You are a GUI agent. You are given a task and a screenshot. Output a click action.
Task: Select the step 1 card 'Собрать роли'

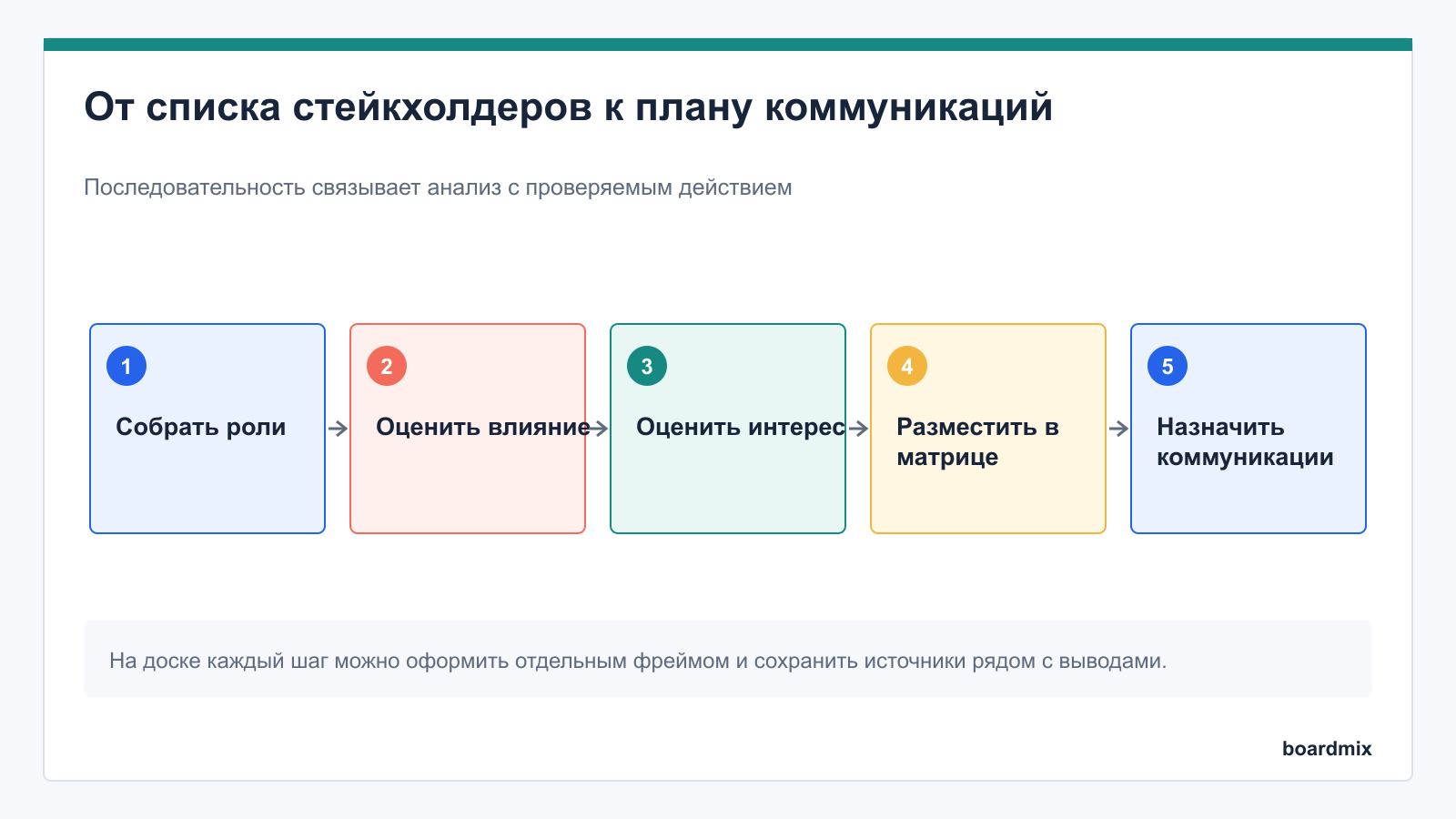click(207, 429)
